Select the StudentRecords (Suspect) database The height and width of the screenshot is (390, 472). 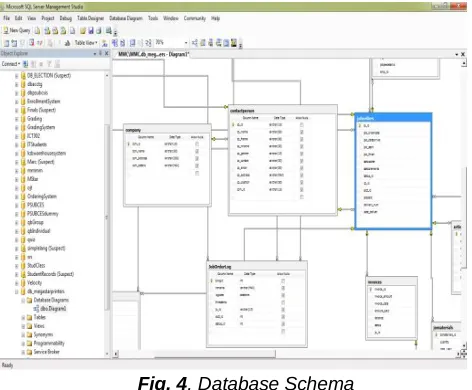click(x=50, y=274)
